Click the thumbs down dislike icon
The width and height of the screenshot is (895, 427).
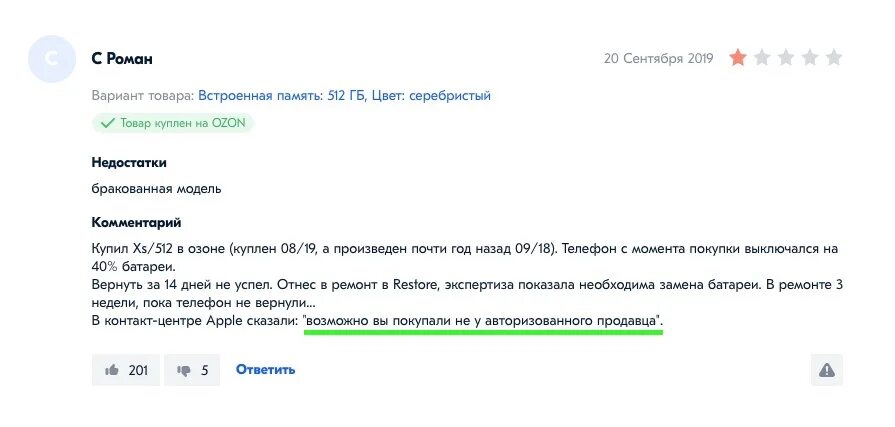[x=184, y=371]
